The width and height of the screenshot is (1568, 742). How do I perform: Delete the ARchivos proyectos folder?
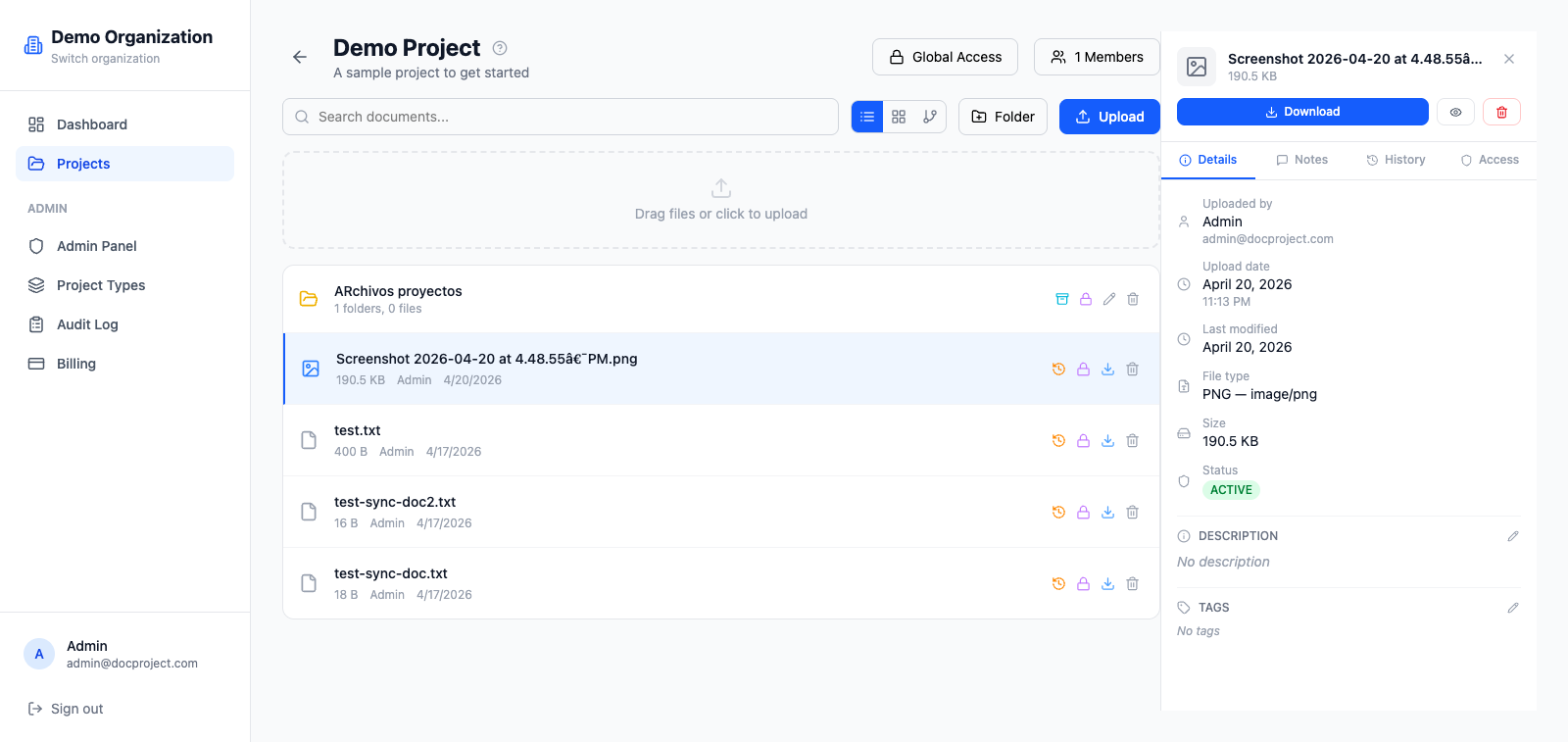(1133, 299)
